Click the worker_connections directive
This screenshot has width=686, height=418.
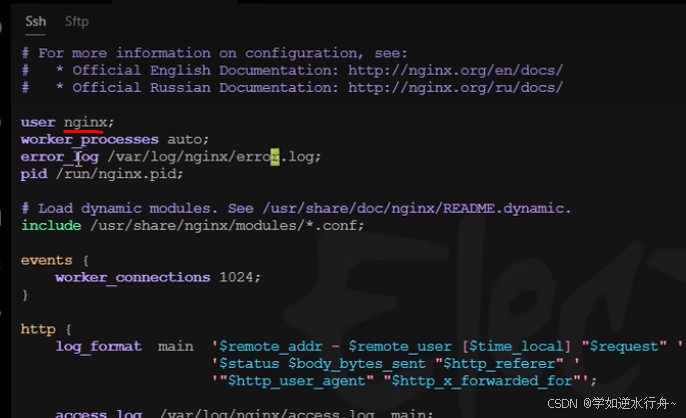[133, 277]
